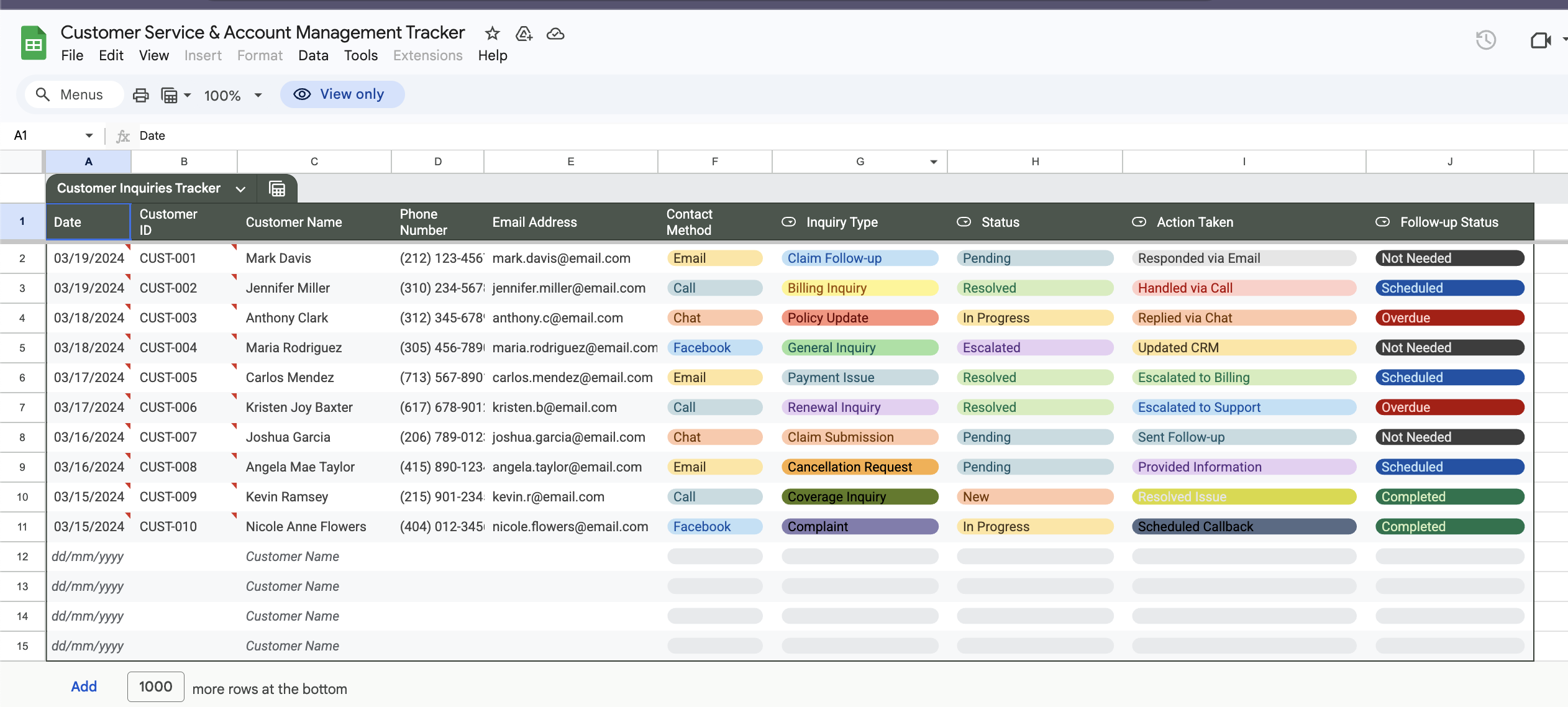Click the fx formula icon

123,136
